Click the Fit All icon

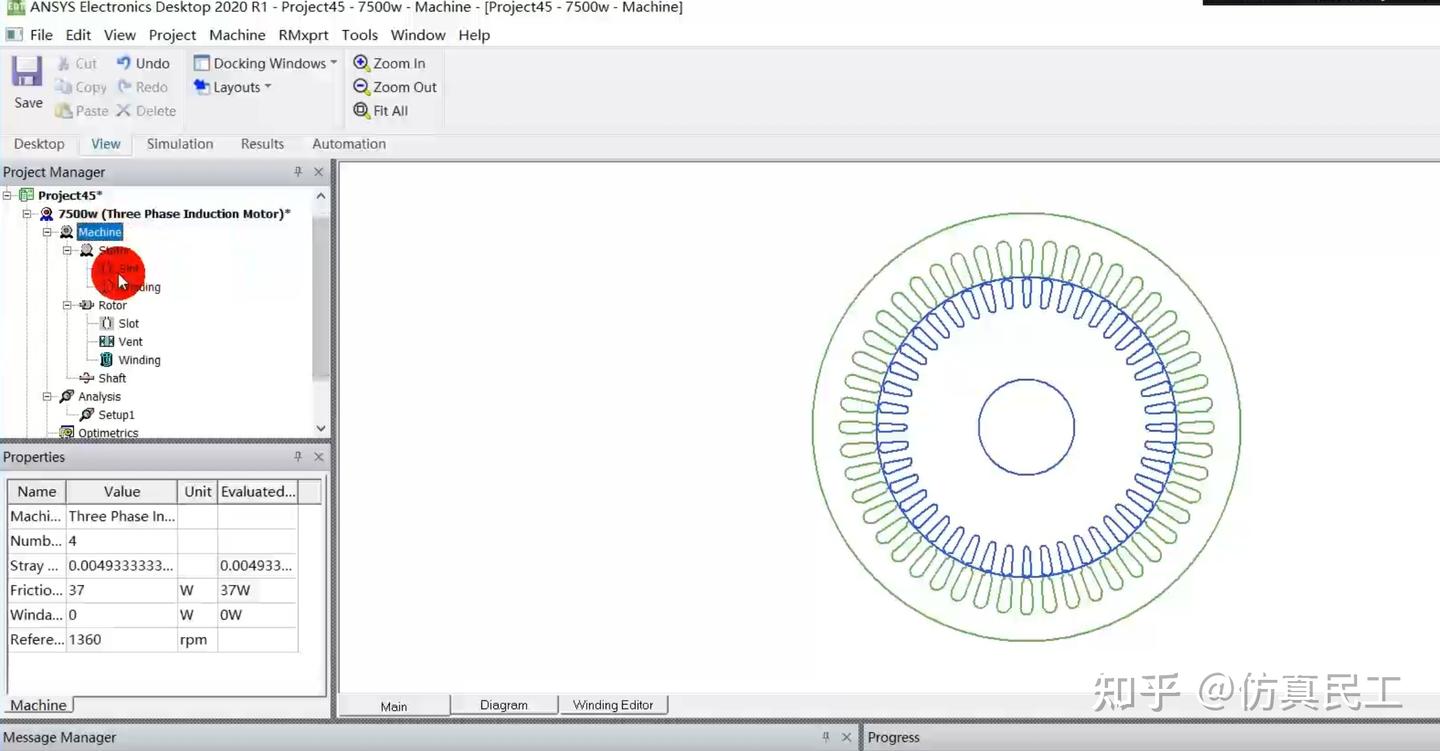point(380,110)
